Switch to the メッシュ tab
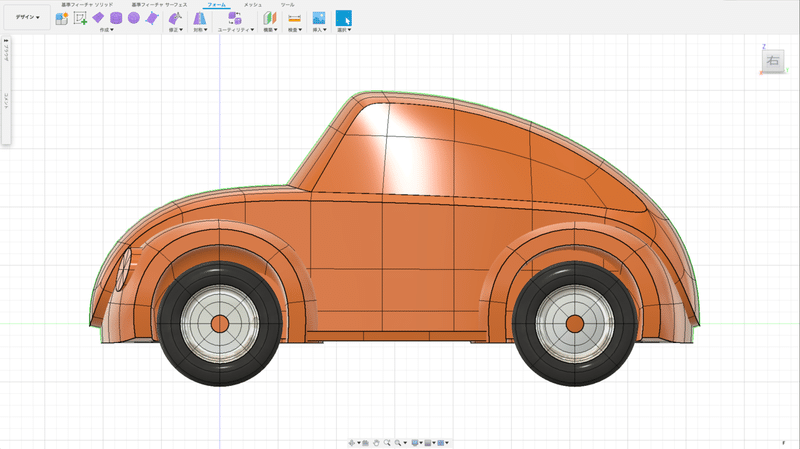 [253, 5]
